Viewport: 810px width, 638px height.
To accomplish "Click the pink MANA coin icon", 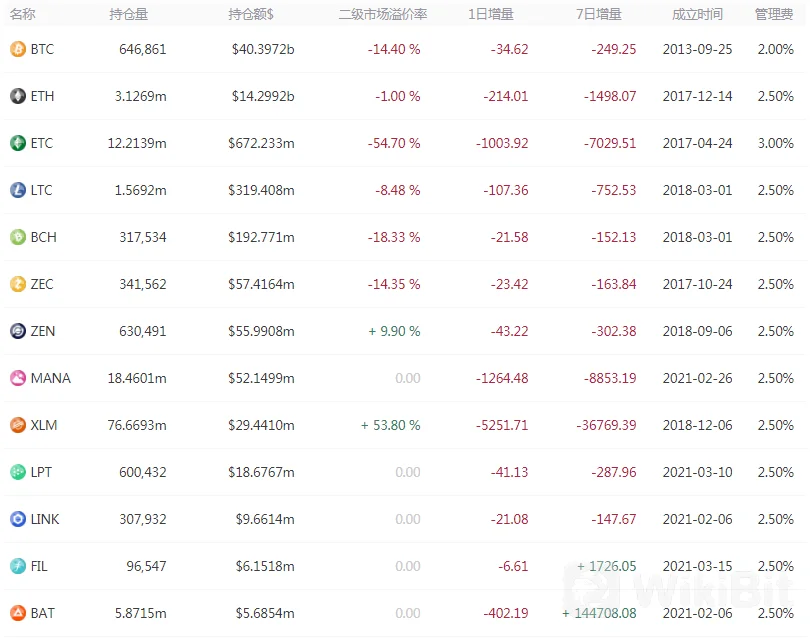I will coord(18,378).
